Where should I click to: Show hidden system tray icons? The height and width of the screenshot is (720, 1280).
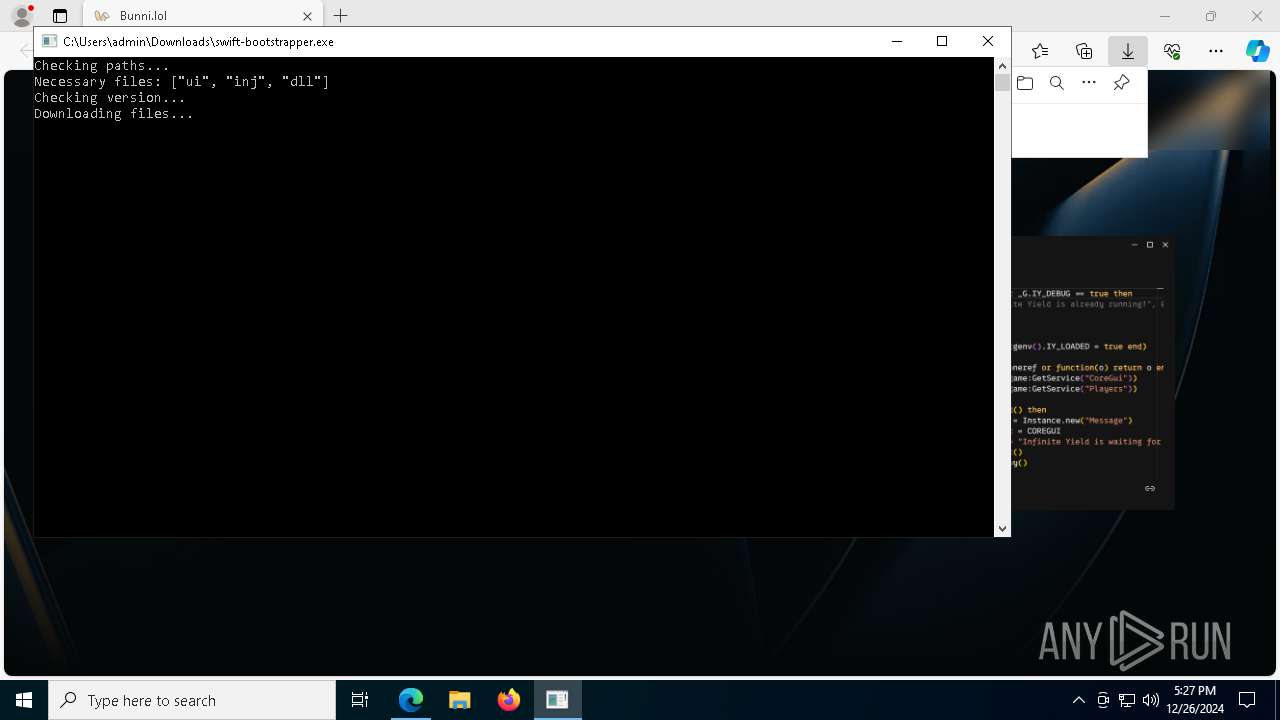pos(1078,700)
